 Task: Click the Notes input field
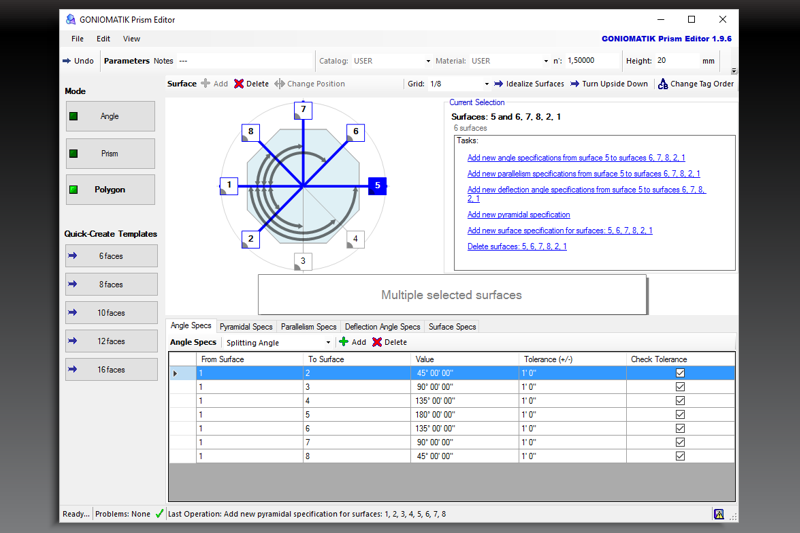244,61
